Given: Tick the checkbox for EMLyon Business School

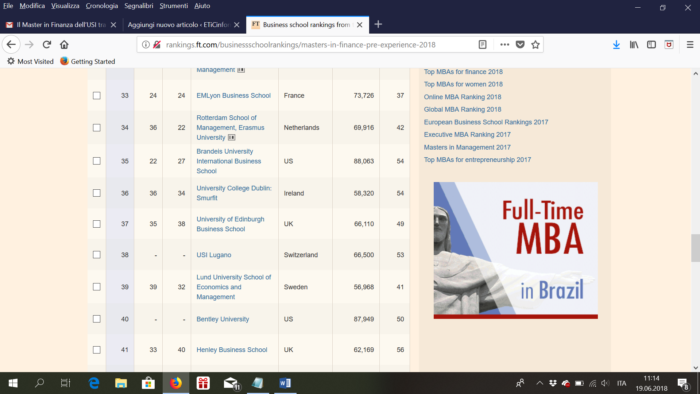Looking at the screenshot, I should point(96,95).
